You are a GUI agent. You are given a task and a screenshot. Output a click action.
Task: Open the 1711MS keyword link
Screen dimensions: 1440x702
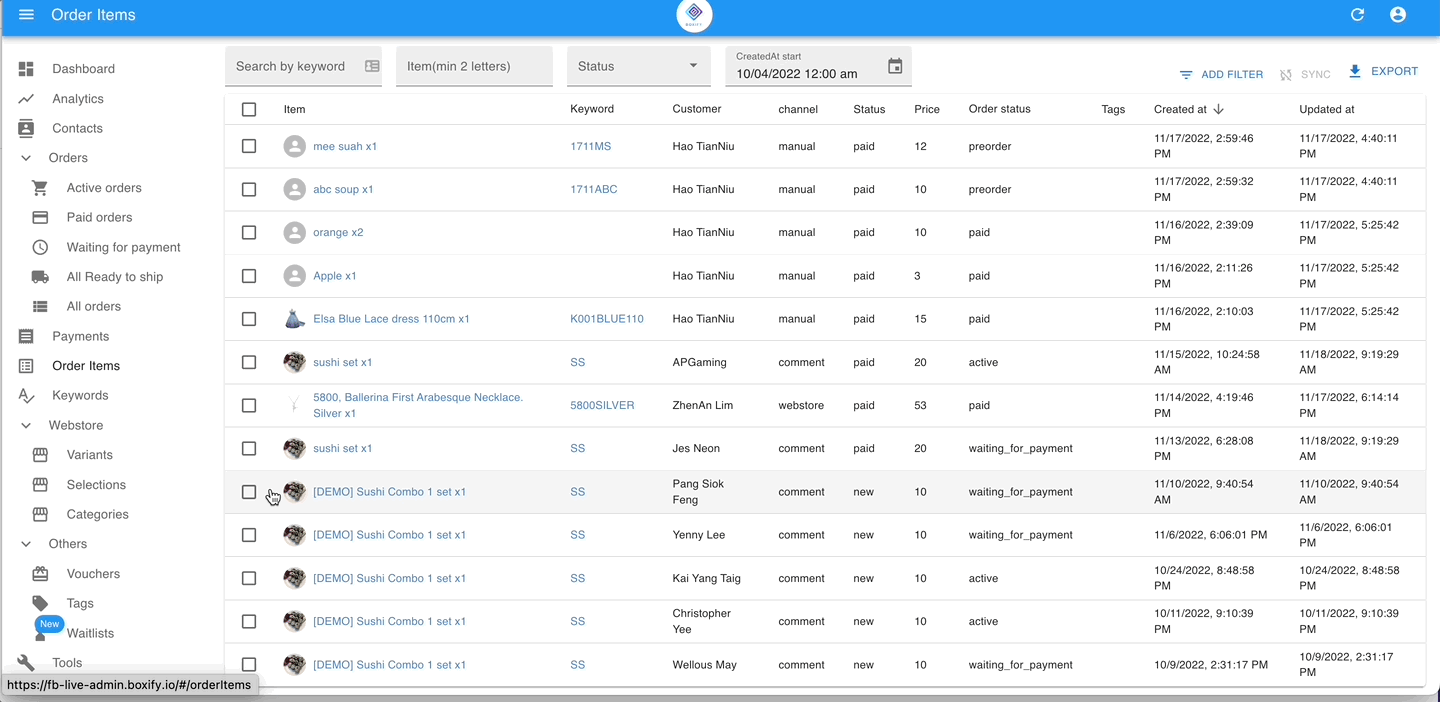point(590,146)
